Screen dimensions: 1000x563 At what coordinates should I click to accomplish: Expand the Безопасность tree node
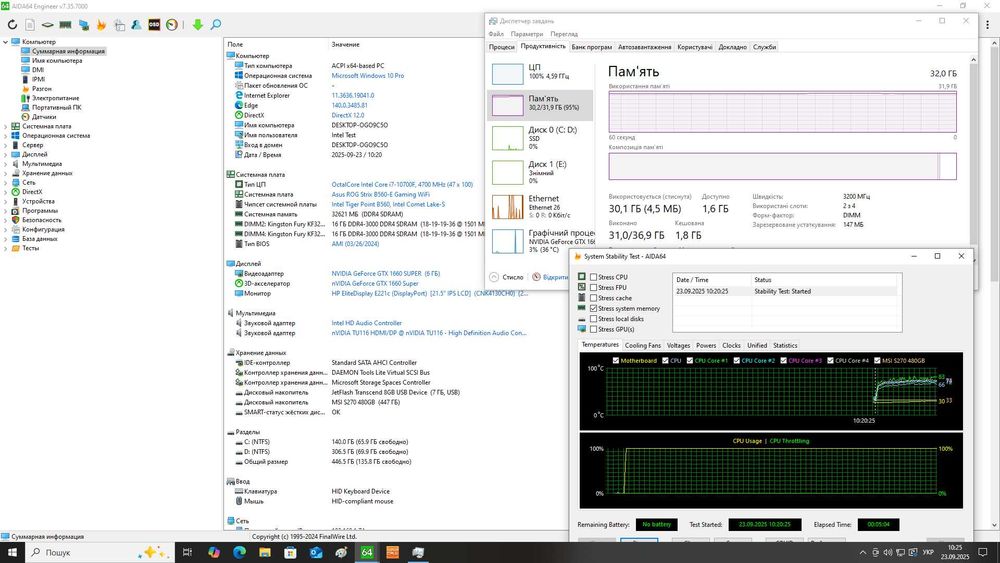[6, 220]
